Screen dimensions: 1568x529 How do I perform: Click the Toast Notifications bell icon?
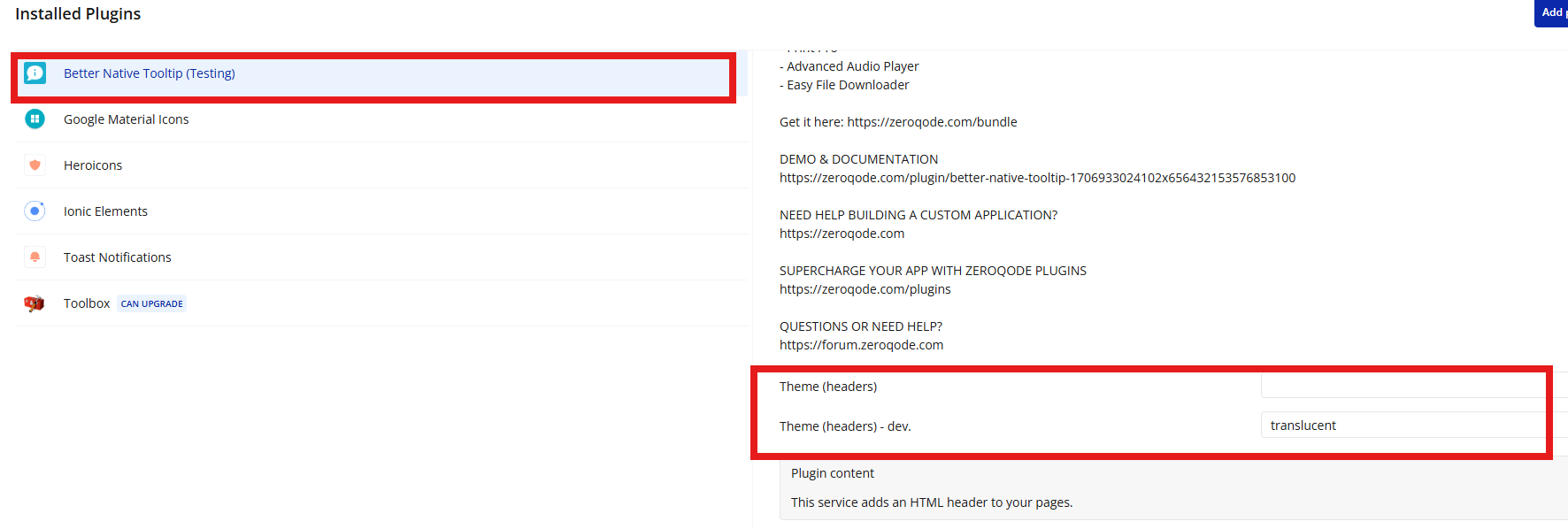[x=35, y=257]
